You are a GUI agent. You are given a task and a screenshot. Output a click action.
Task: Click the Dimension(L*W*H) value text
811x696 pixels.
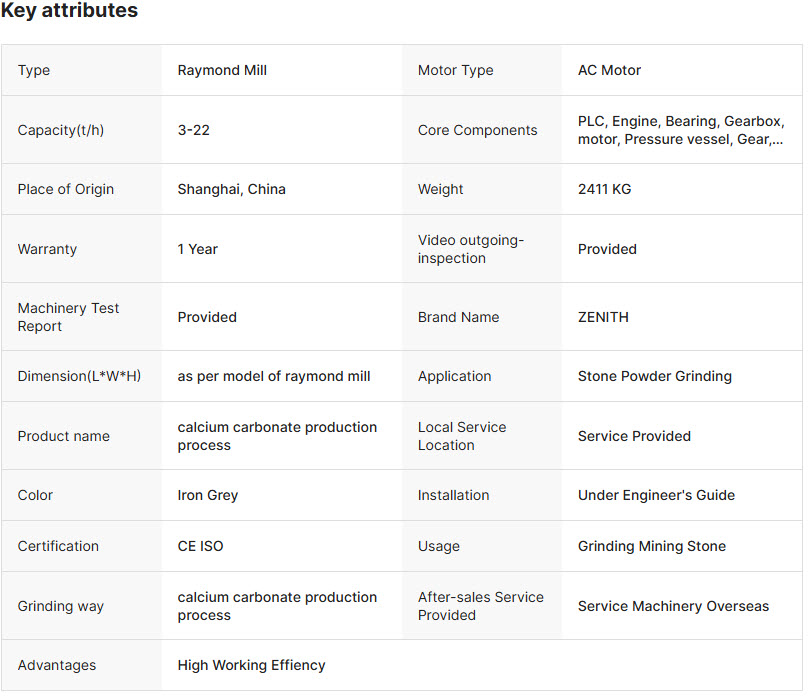(x=274, y=376)
